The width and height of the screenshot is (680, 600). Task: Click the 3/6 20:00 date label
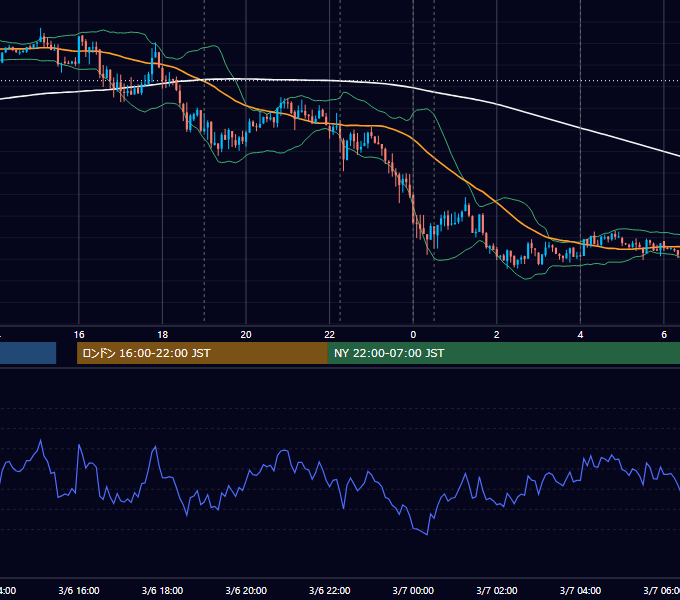point(246,590)
